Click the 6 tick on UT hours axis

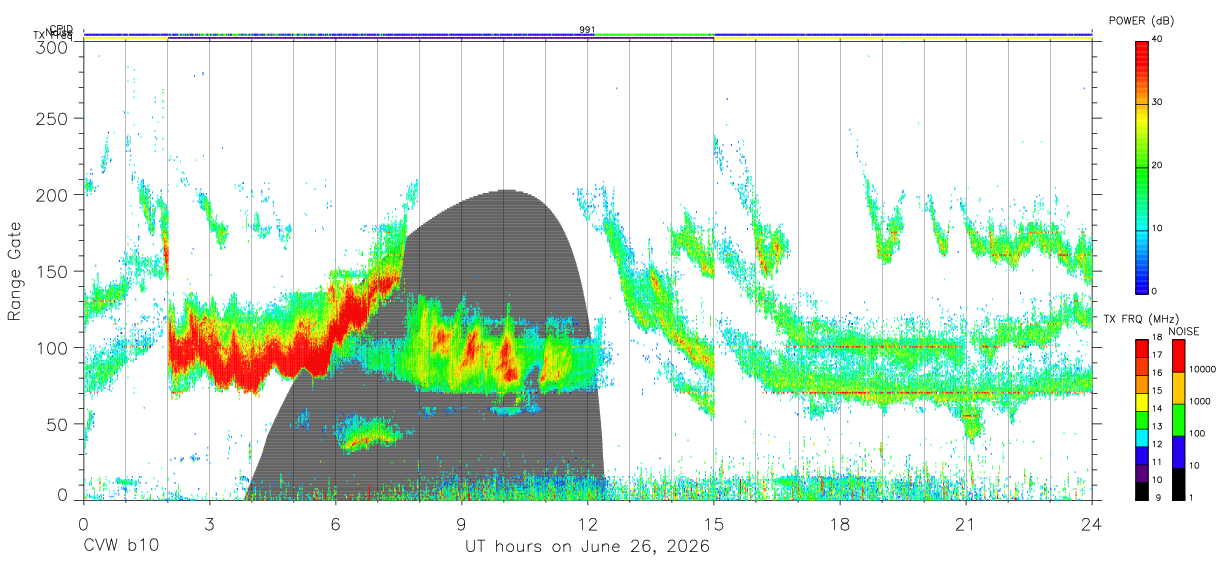coord(335,523)
